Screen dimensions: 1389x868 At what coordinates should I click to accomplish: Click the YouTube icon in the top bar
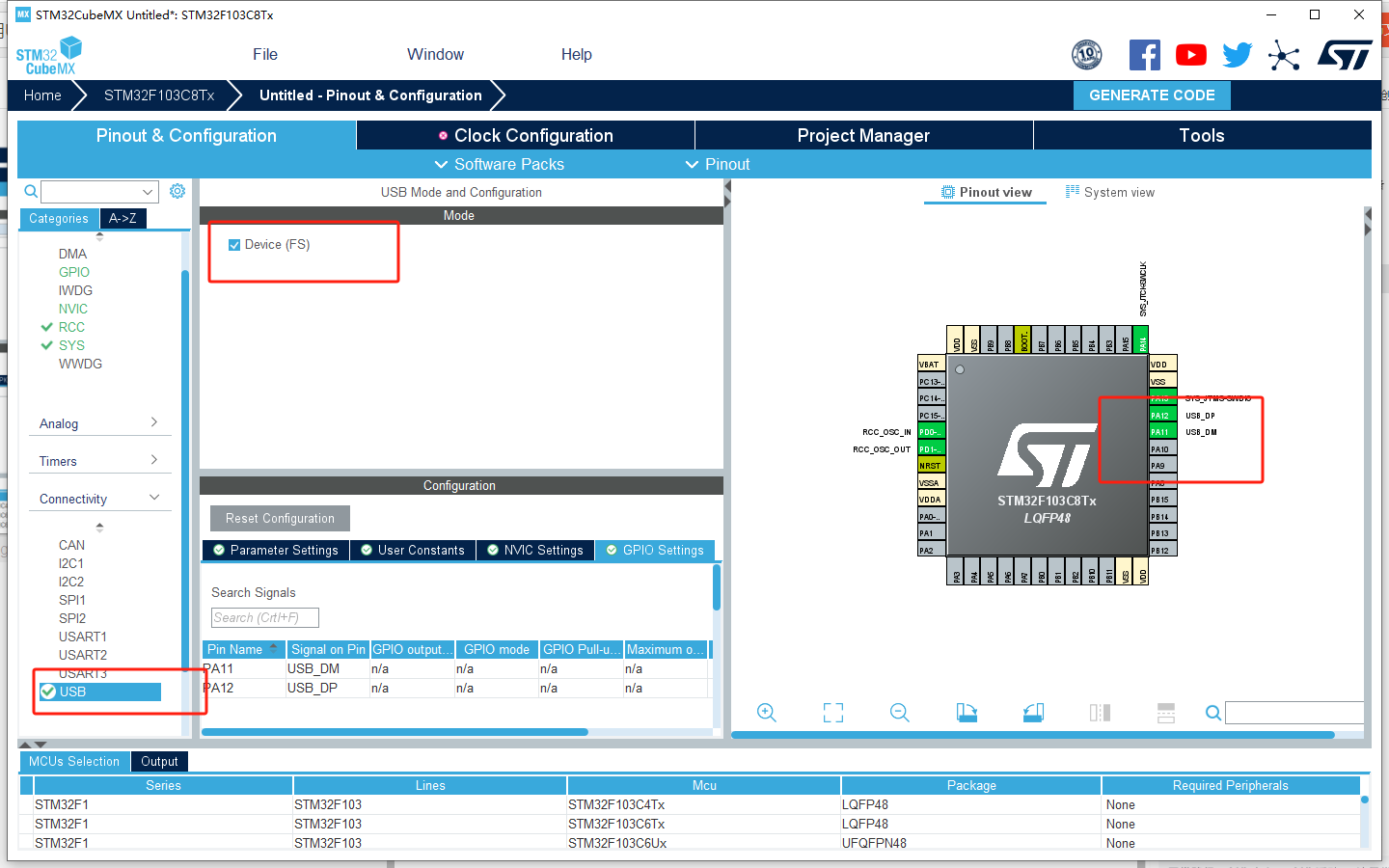coord(1190,55)
